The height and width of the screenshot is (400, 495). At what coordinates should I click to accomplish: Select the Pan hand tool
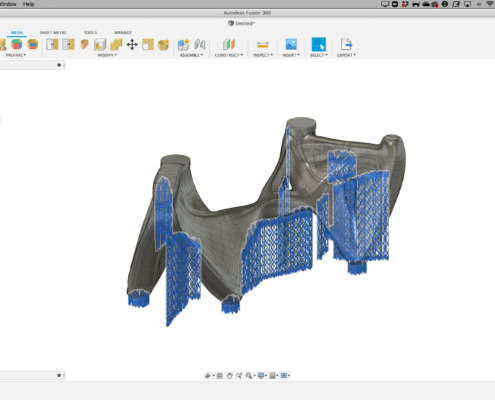[x=229, y=376]
